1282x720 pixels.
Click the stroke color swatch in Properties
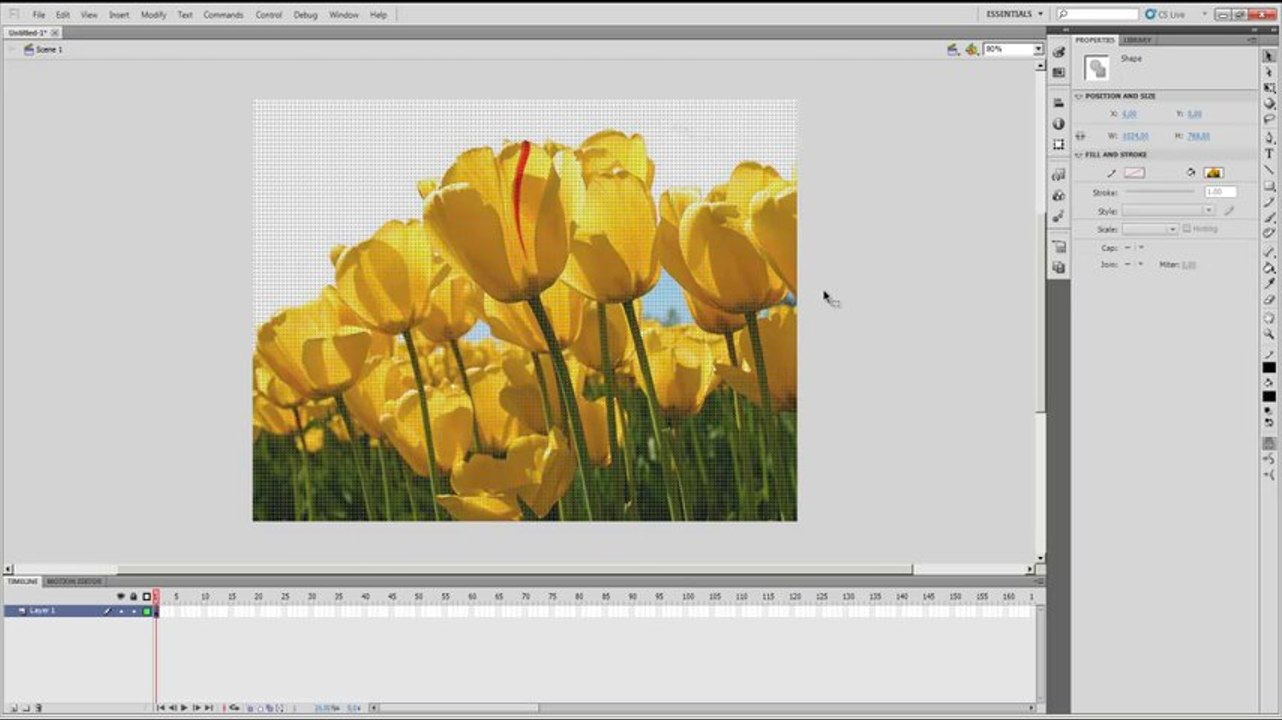click(x=1134, y=173)
